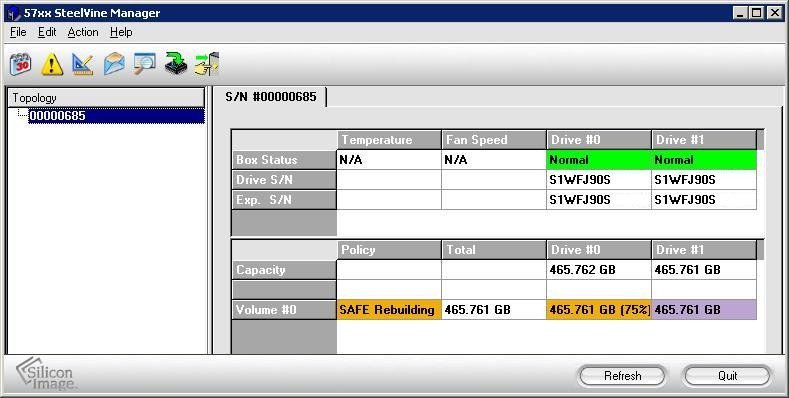
Task: Click the last toolbar icon with hand
Action: [207, 64]
